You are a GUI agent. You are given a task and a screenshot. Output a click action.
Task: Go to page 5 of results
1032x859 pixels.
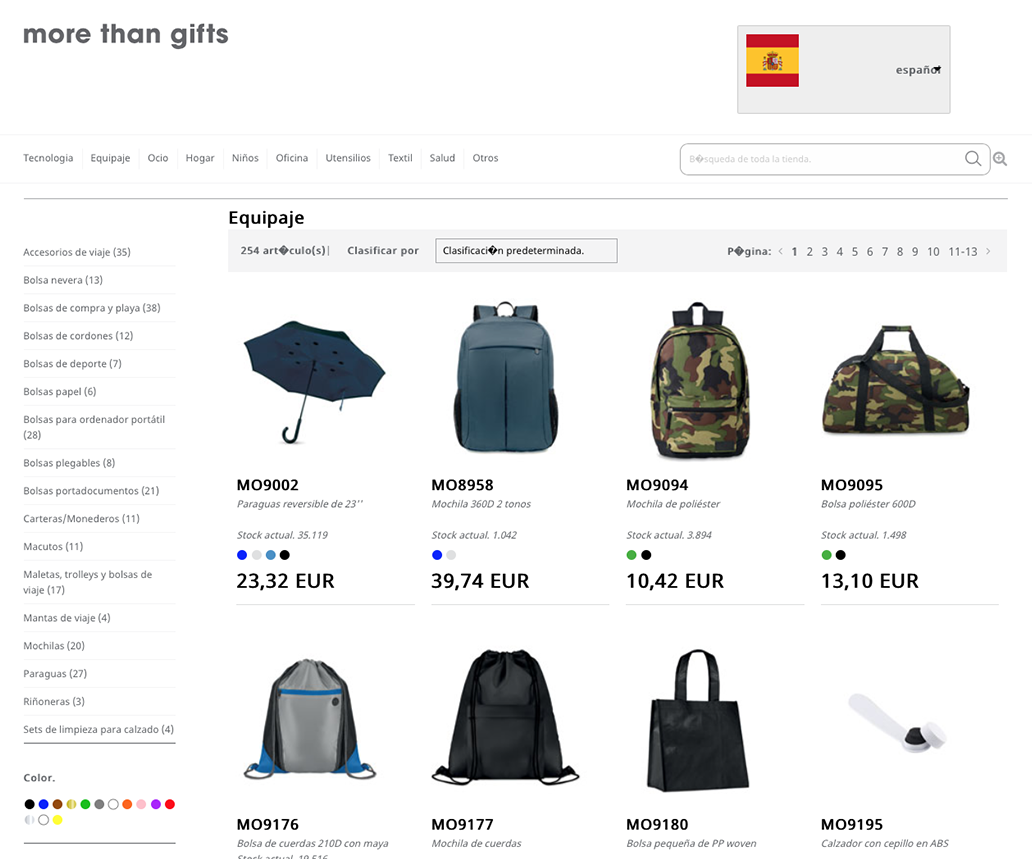click(x=854, y=251)
